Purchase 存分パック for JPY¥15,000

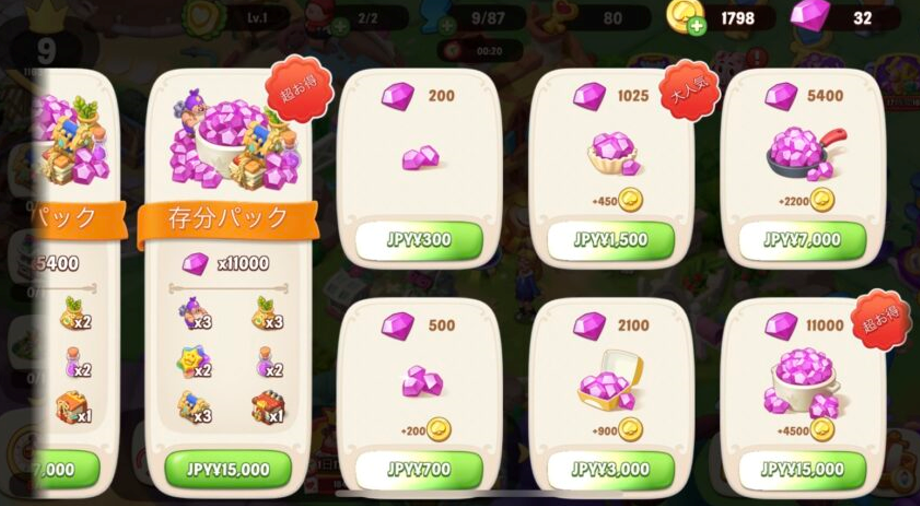[x=228, y=470]
